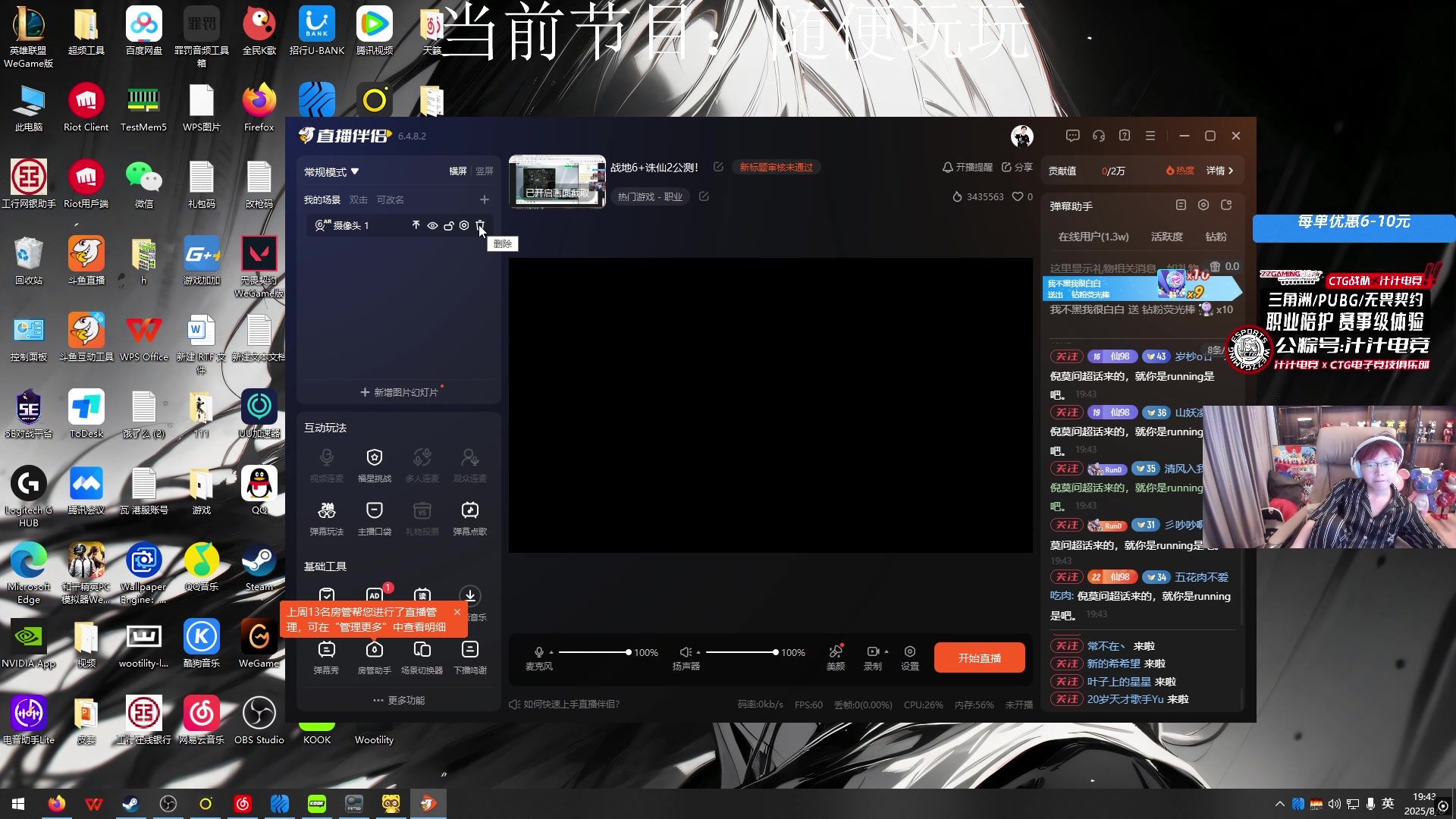Screen dimensions: 1456x819
Task: Open 弹幕助手 list view icon
Action: click(1181, 205)
